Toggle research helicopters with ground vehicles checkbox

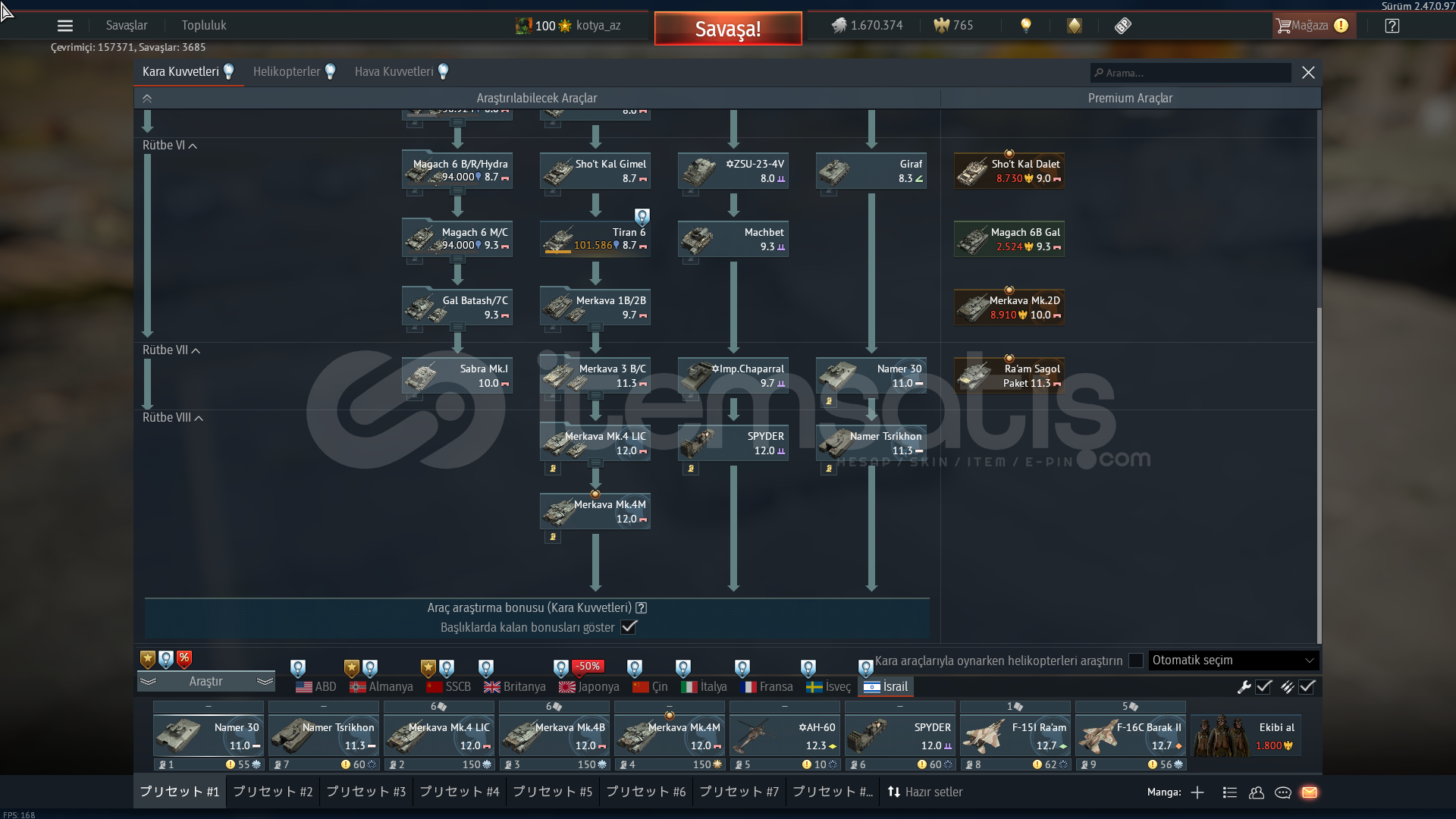click(1136, 661)
